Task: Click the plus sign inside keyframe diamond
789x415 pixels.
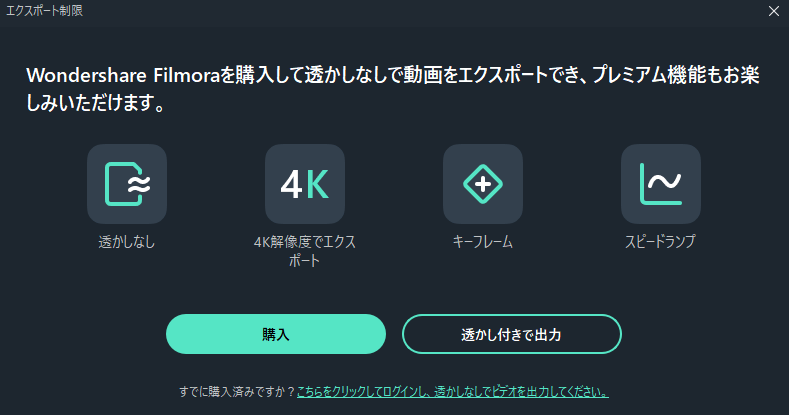Action: click(x=483, y=184)
